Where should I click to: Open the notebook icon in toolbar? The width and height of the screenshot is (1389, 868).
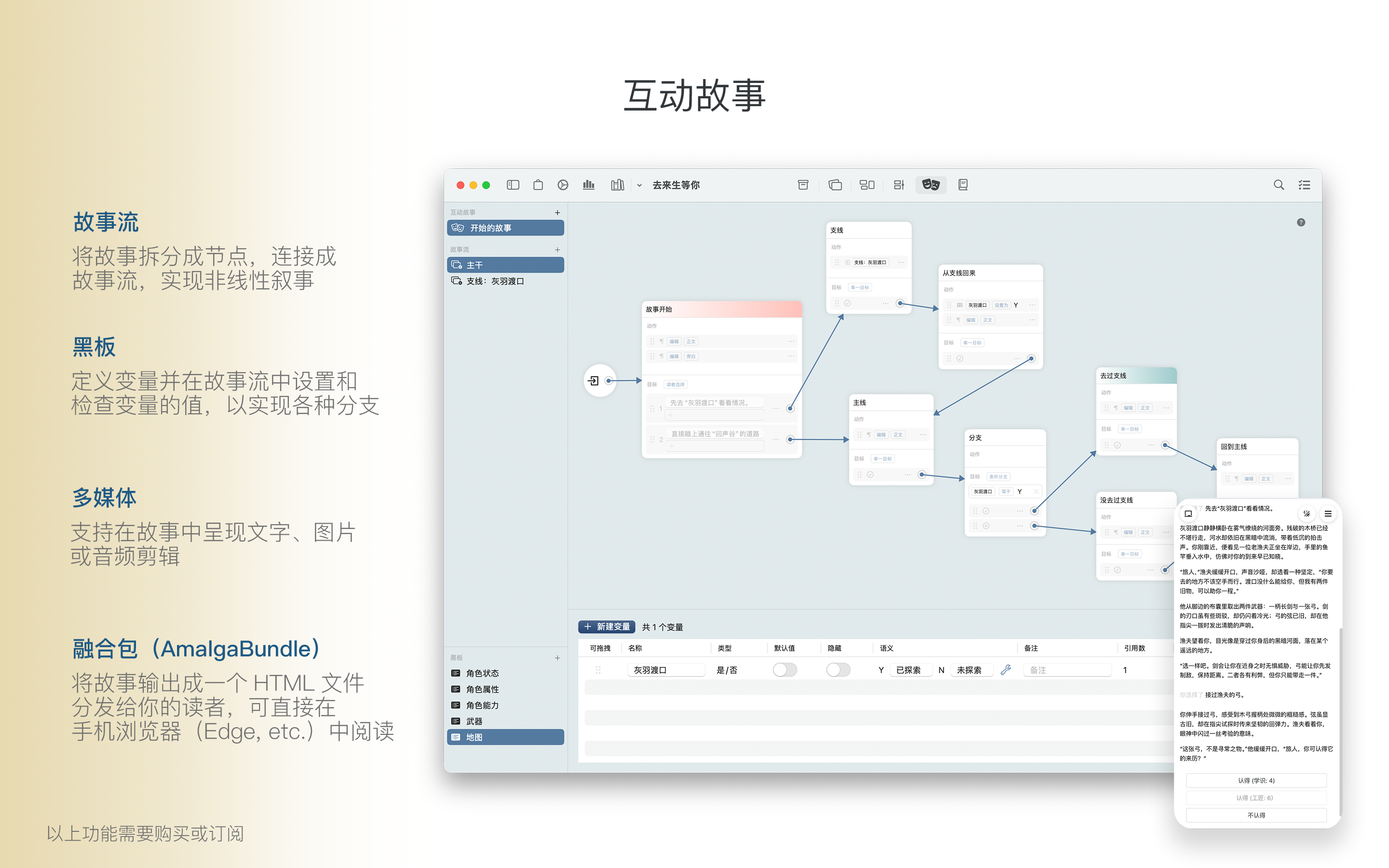point(963,185)
